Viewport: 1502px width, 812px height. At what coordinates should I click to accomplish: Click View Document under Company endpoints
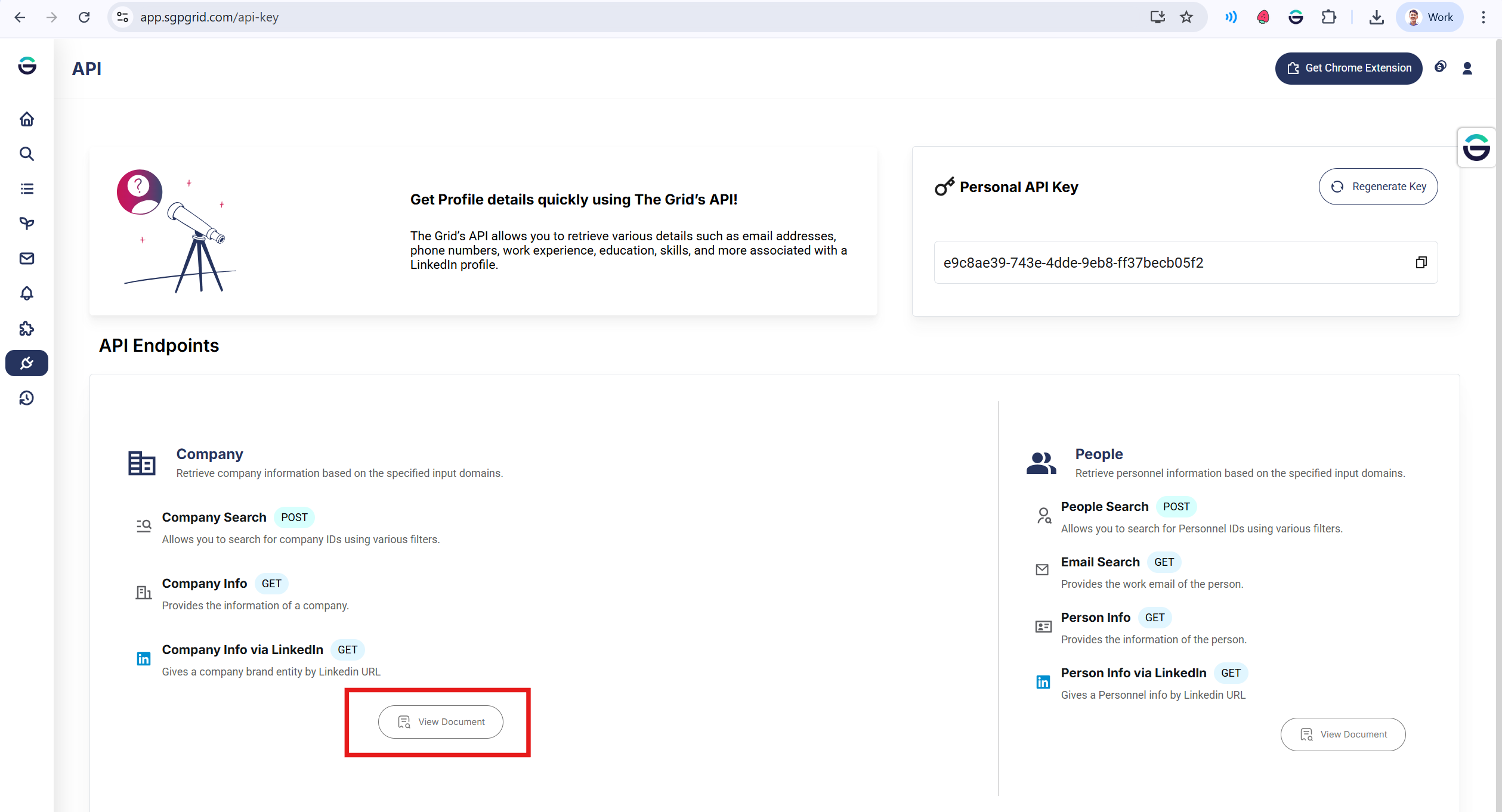pyautogui.click(x=441, y=721)
